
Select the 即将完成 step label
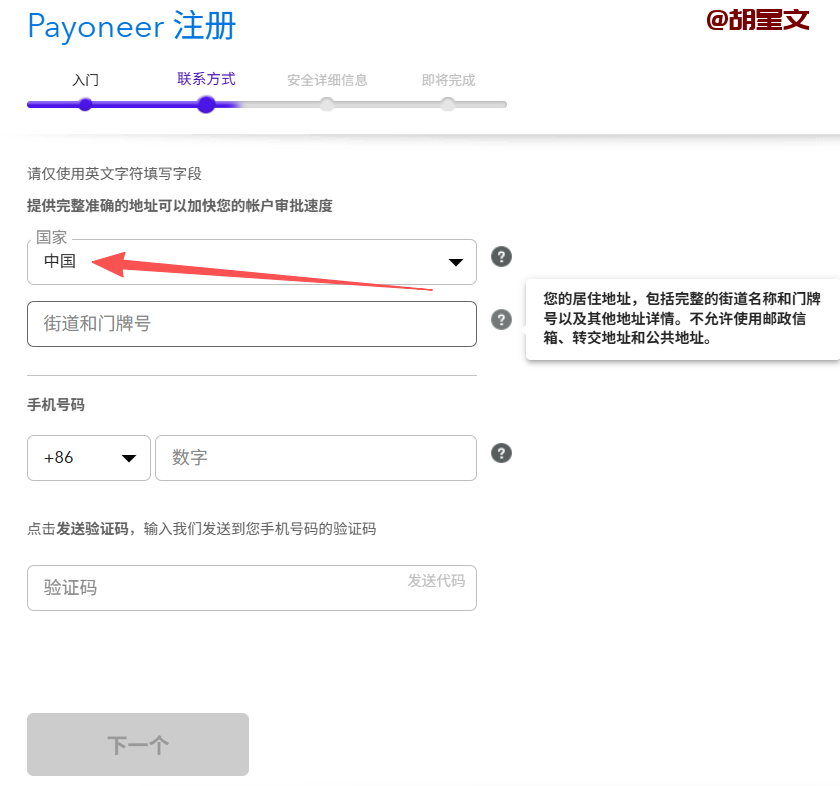point(448,80)
